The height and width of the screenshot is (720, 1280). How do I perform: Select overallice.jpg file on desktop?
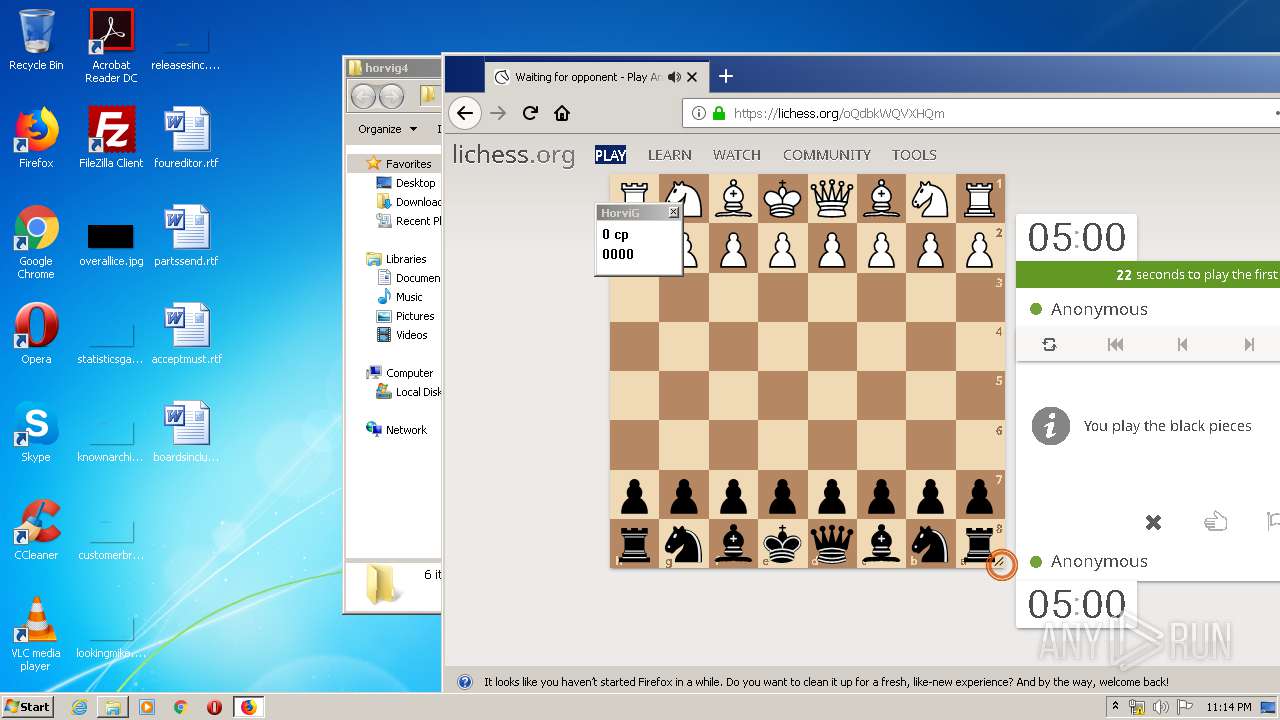111,244
